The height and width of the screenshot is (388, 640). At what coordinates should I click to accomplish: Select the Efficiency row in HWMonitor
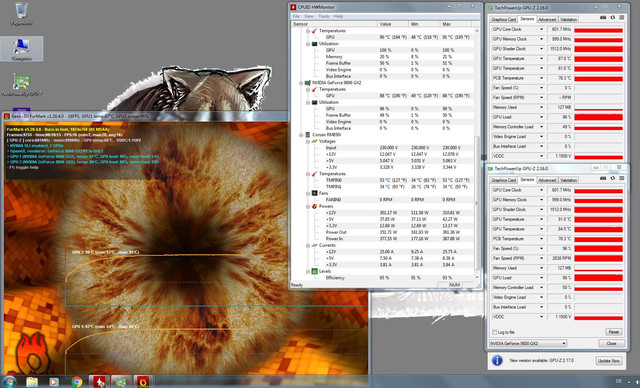[382, 278]
